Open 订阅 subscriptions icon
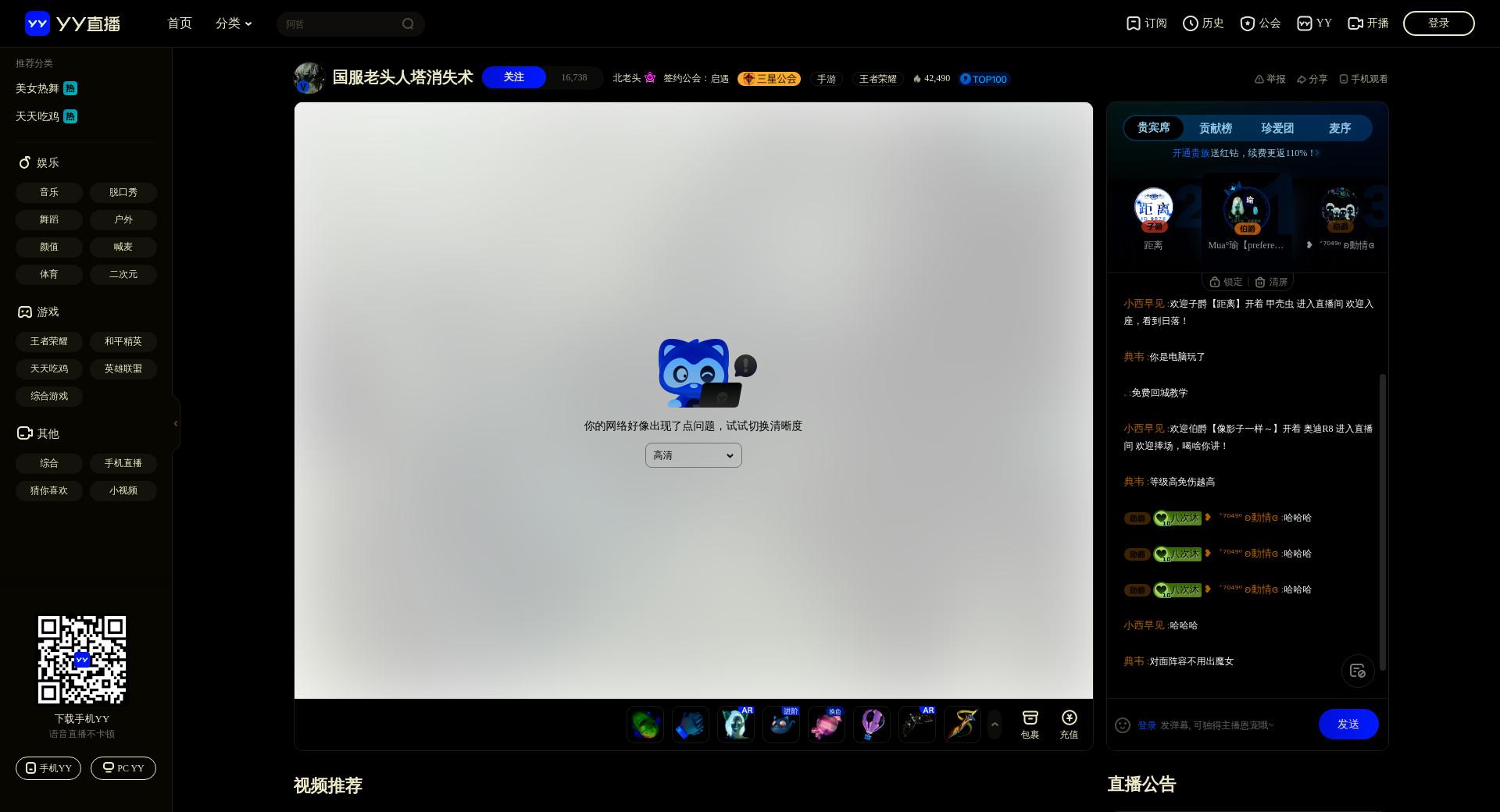This screenshot has width=1500, height=812. coord(1146,23)
